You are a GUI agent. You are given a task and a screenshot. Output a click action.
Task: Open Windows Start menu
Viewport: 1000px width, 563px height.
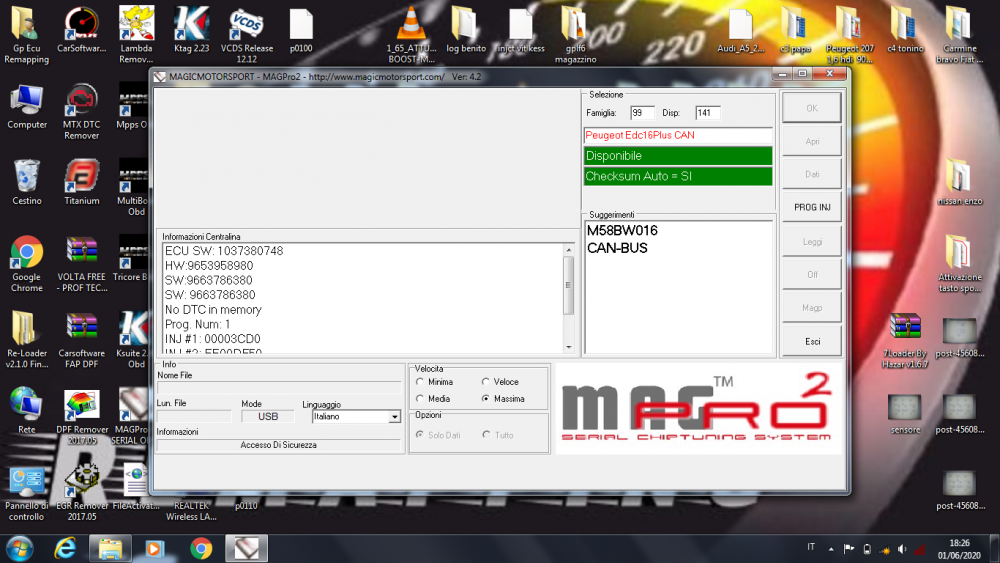point(20,548)
